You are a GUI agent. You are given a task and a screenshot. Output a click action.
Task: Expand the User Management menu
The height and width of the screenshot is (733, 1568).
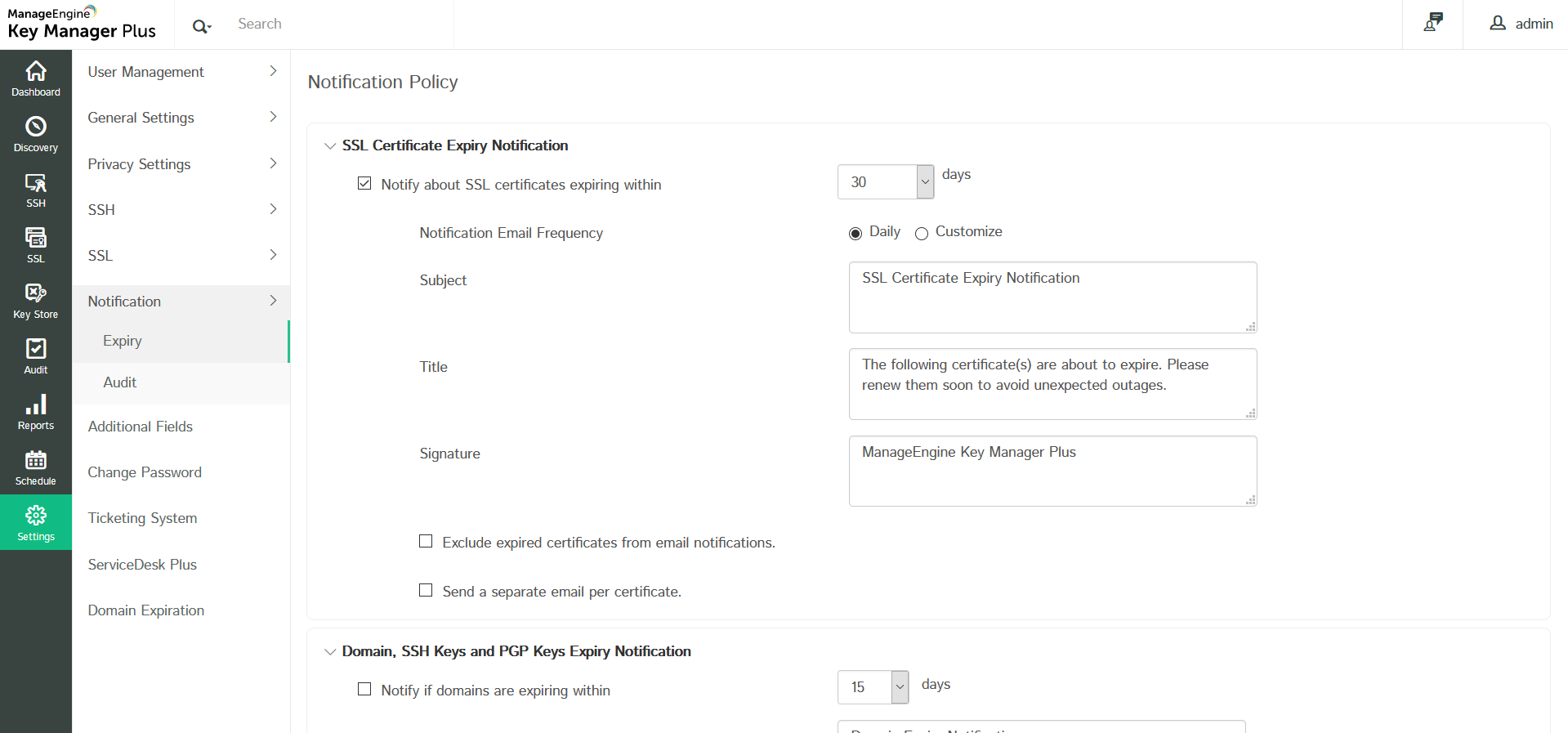point(181,72)
